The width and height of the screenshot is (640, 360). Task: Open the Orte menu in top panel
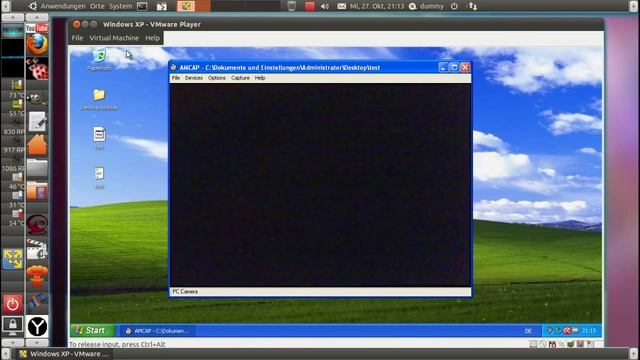(97, 6)
